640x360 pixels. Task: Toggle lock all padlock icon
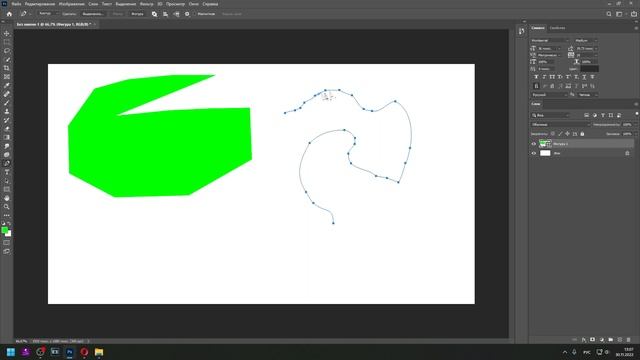pyautogui.click(x=582, y=134)
